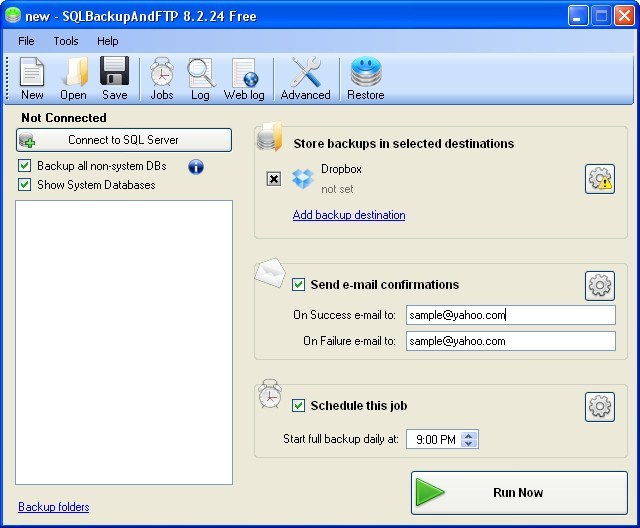The image size is (640, 528).
Task: Open Backup folders link
Action: point(54,507)
